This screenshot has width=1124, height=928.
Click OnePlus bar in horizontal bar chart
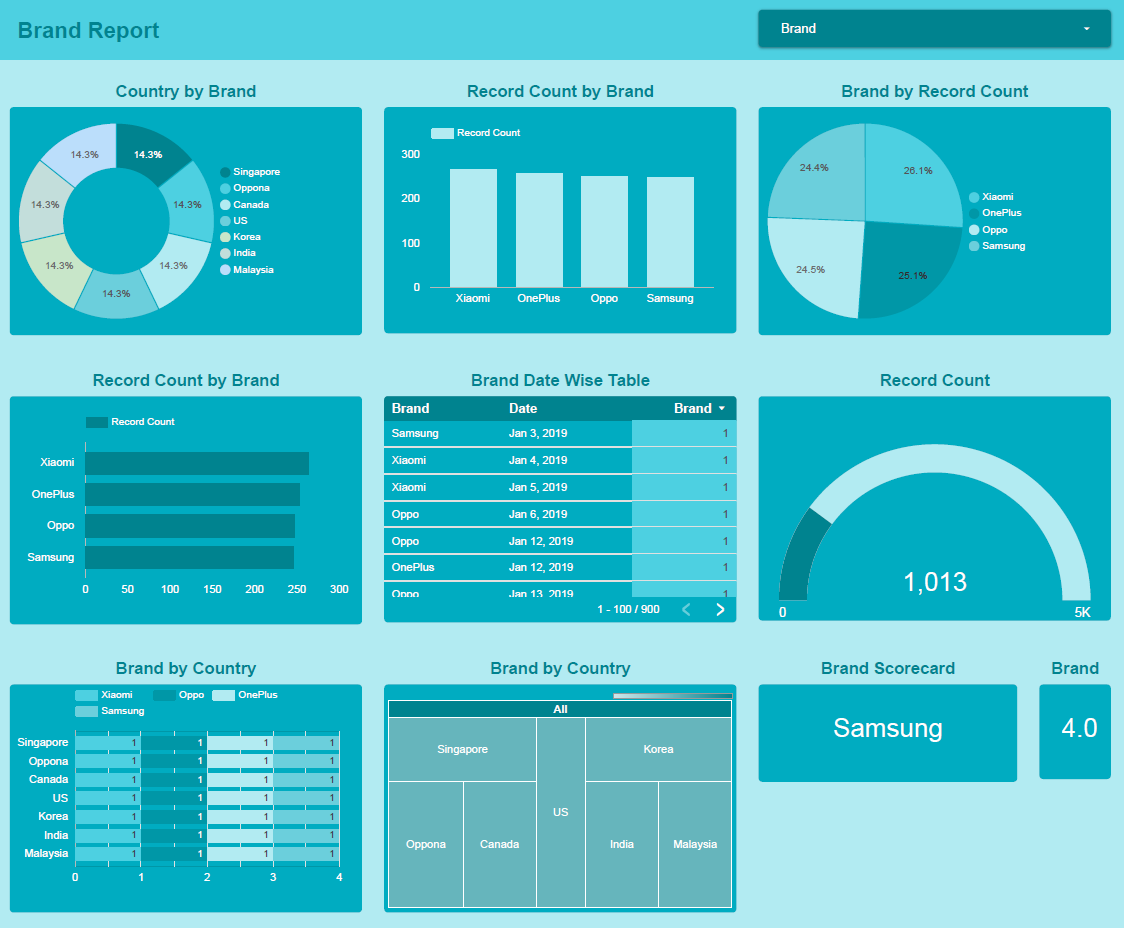(x=192, y=494)
